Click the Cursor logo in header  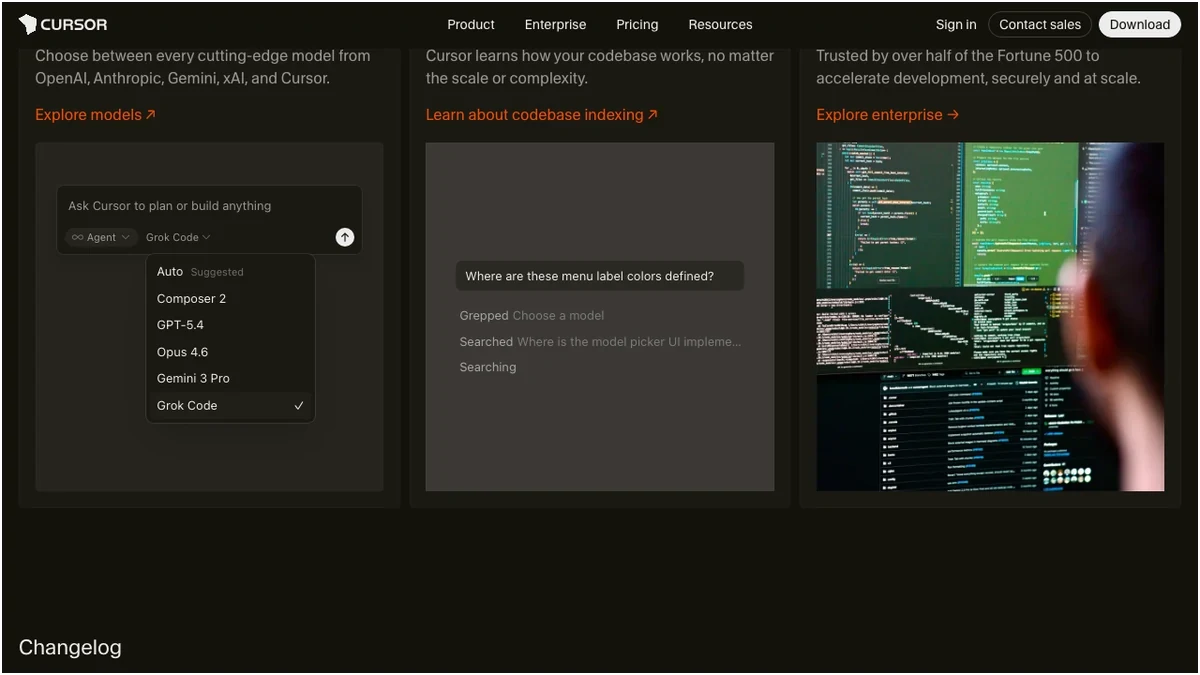coord(63,24)
